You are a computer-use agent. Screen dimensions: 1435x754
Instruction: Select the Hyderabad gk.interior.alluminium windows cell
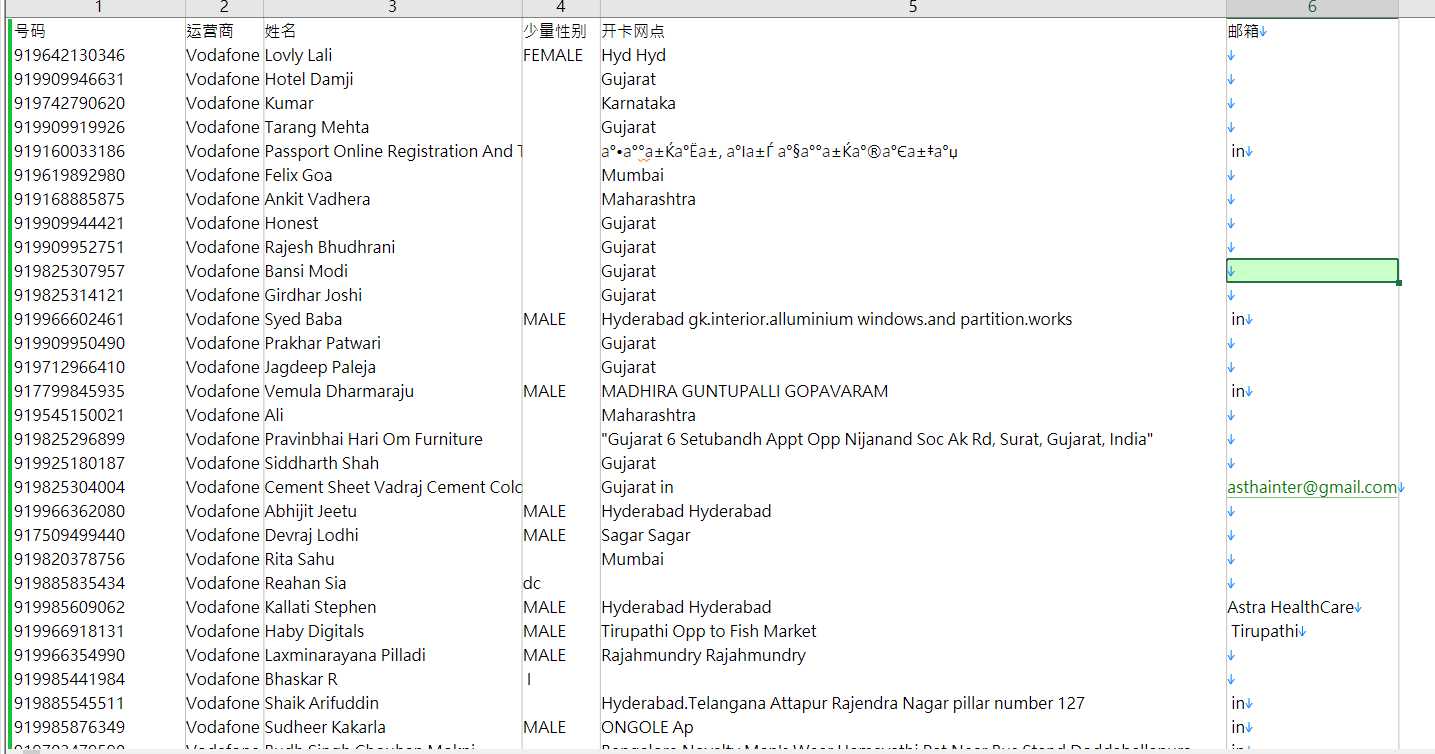pyautogui.click(x=913, y=319)
